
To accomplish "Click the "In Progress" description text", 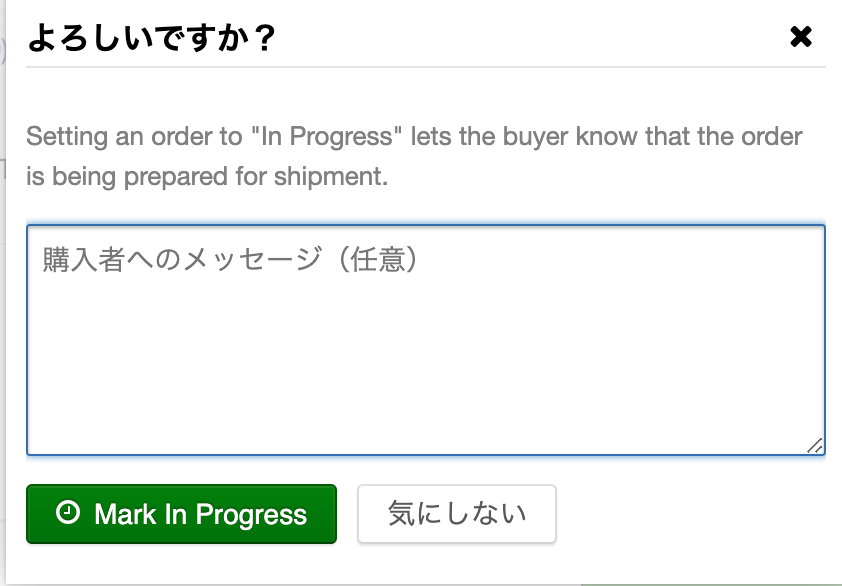I will click(x=415, y=156).
